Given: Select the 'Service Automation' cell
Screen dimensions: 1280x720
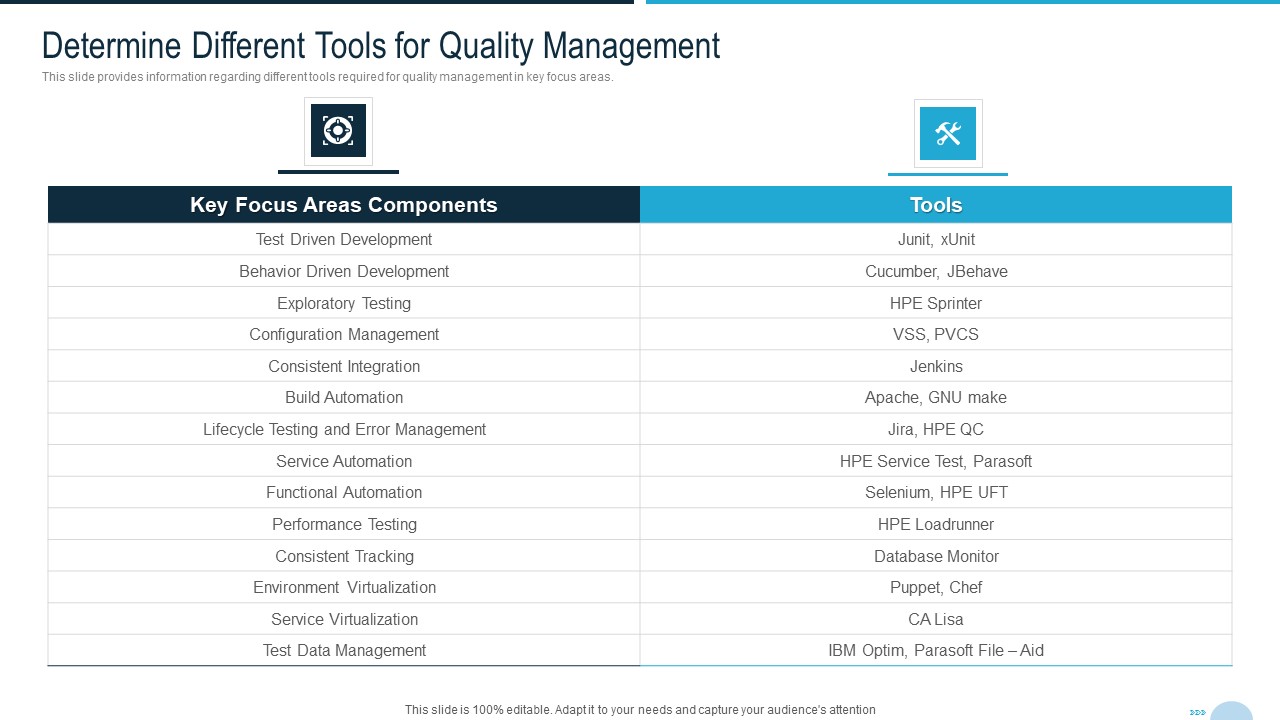Looking at the screenshot, I should (344, 461).
